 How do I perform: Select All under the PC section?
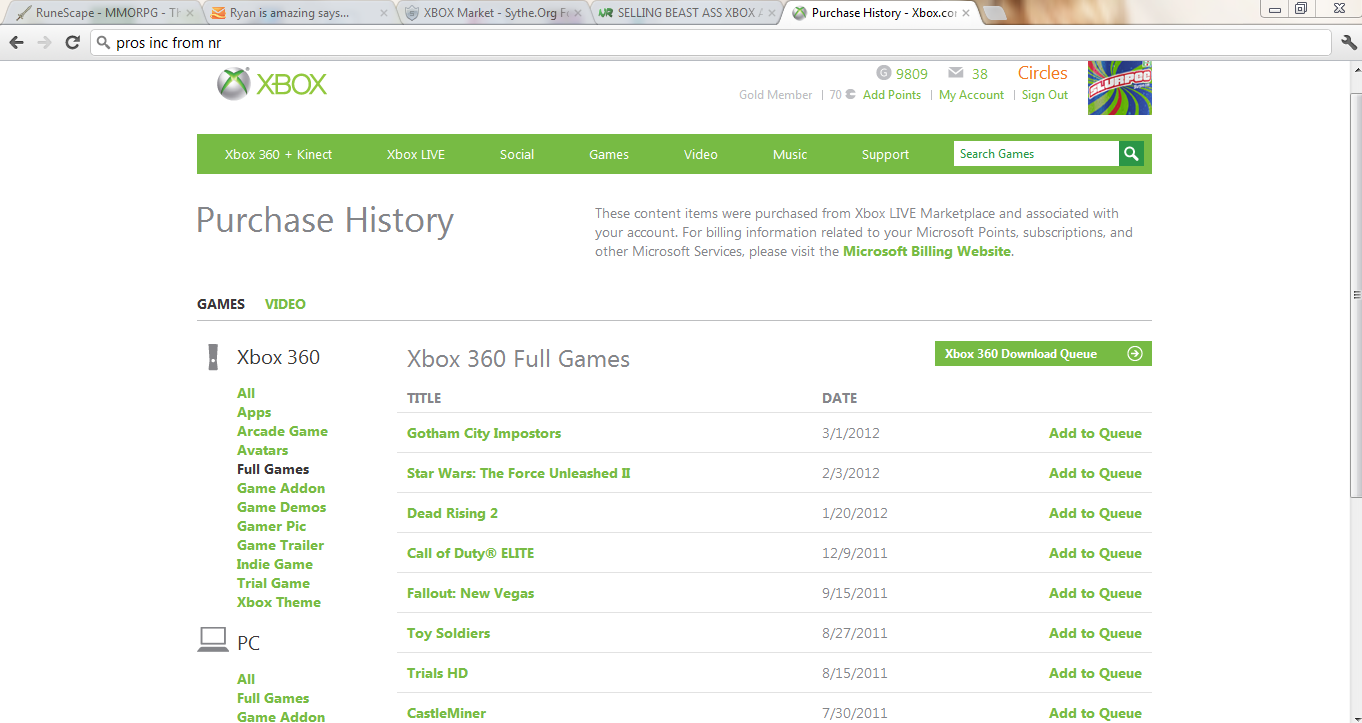246,679
